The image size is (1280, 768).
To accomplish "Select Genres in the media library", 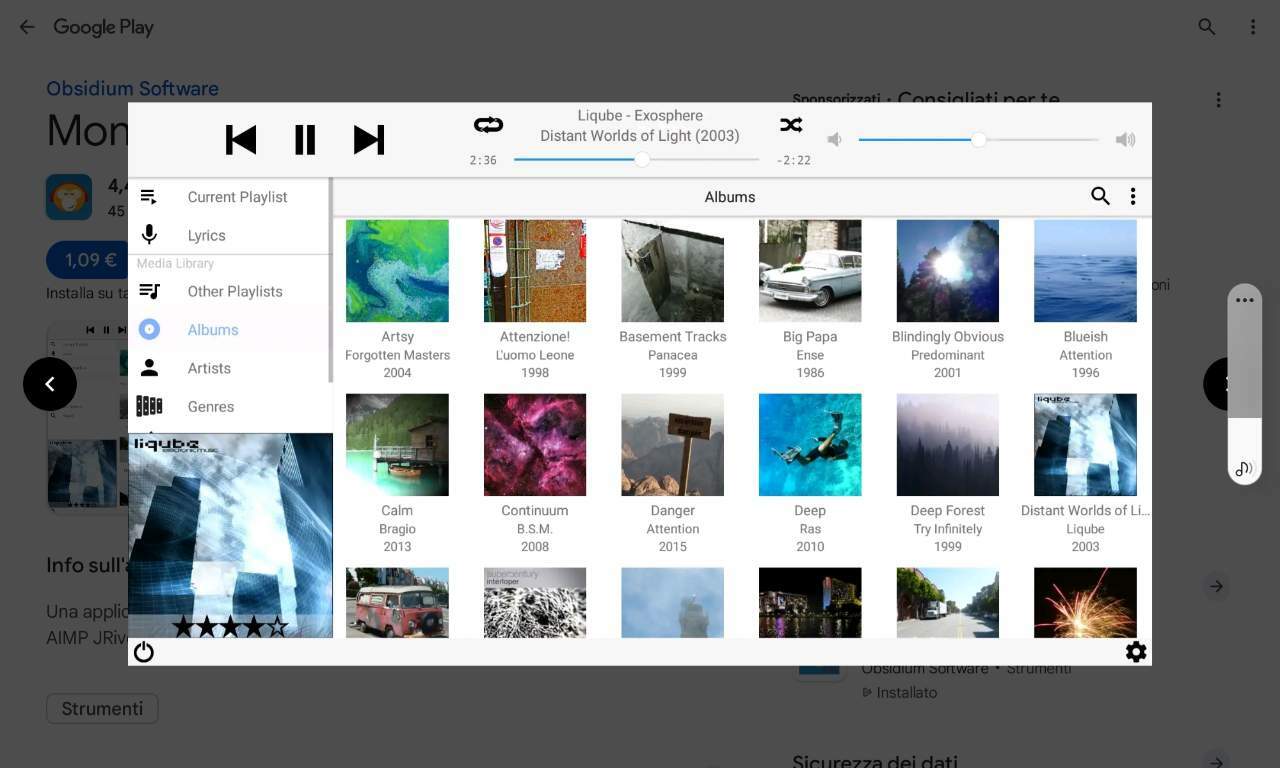I will (x=229, y=407).
